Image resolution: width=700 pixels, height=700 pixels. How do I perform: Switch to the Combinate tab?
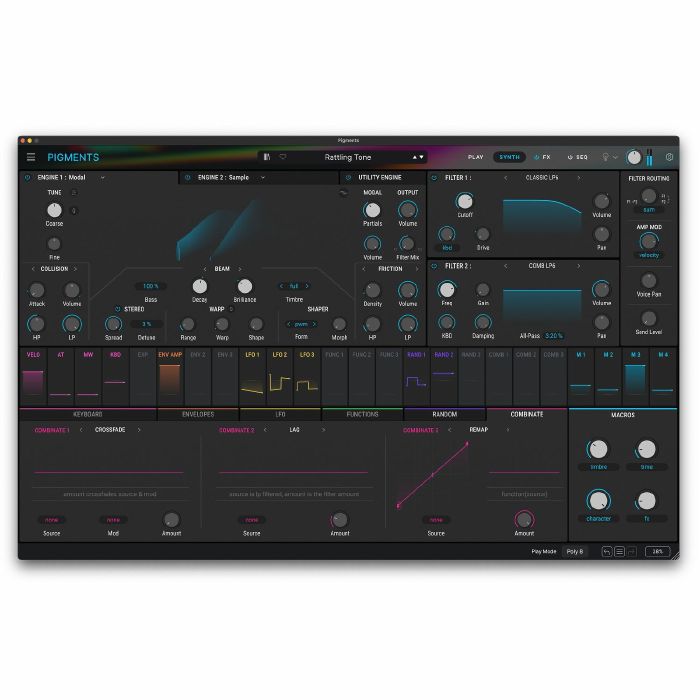(527, 414)
